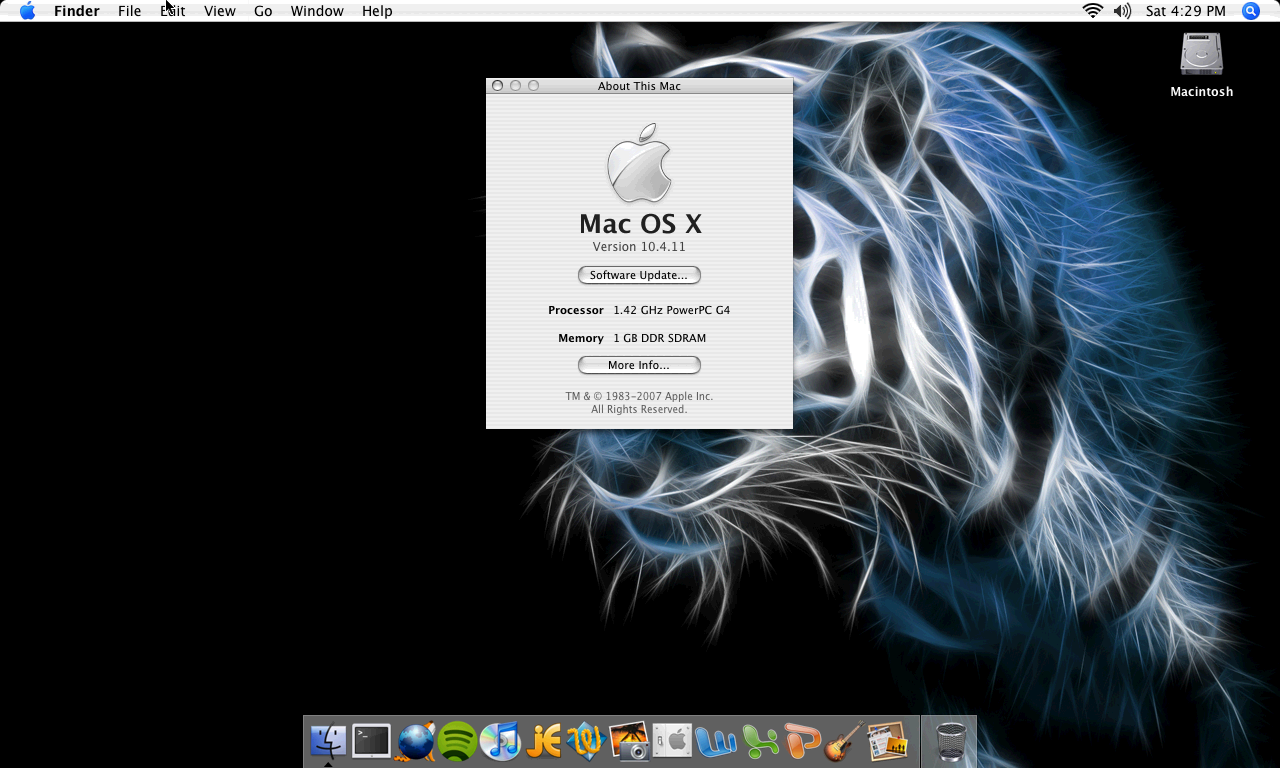Open Finder from the dock
1280x768 pixels.
328,741
